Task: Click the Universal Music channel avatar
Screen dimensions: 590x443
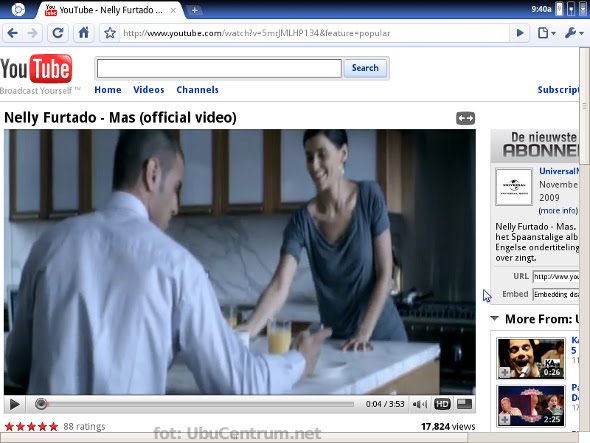Action: tap(514, 187)
